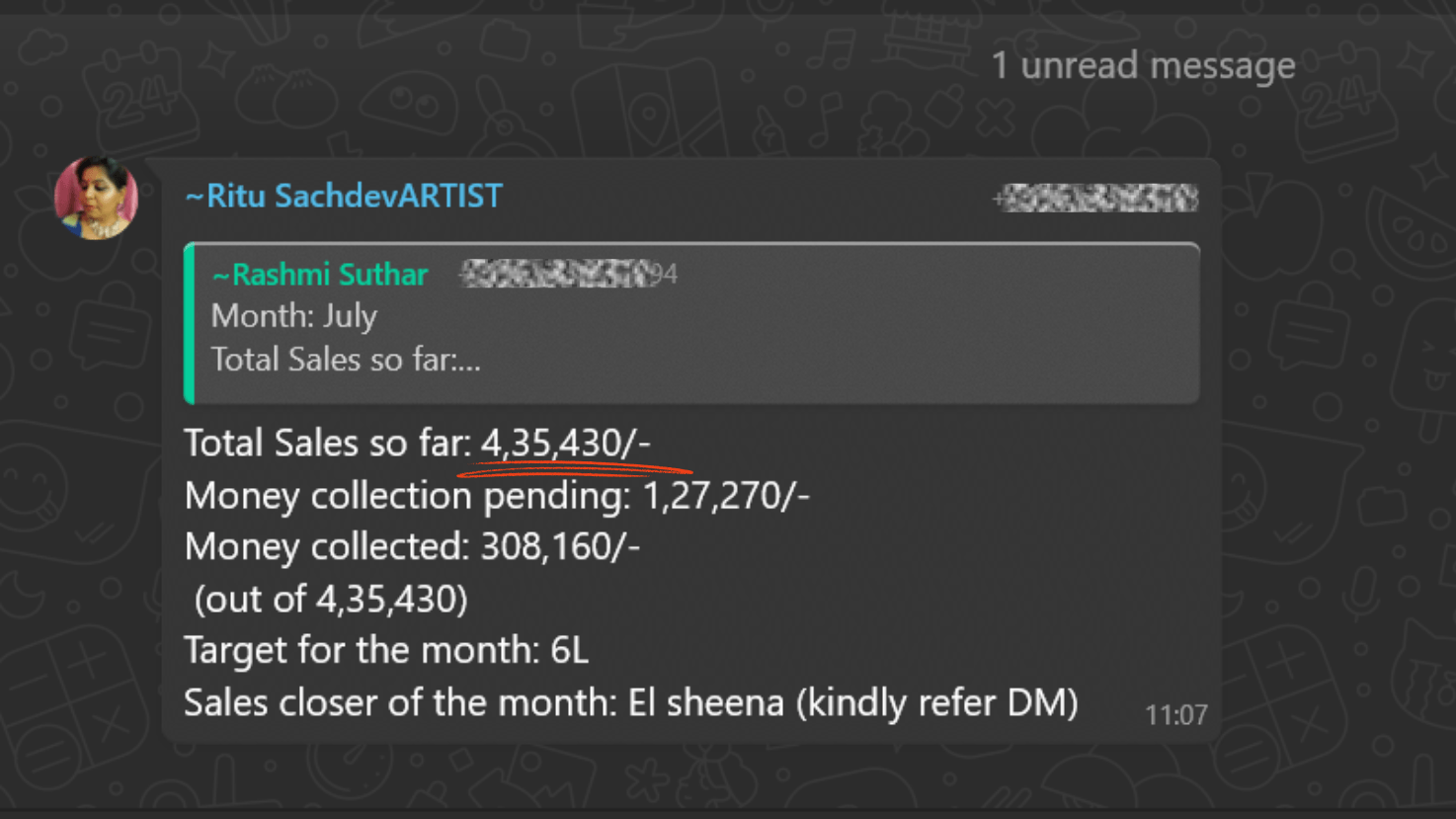The image size is (1456, 819).
Task: Click the ~Ritu SachdevARTIST sender name
Action: click(344, 196)
